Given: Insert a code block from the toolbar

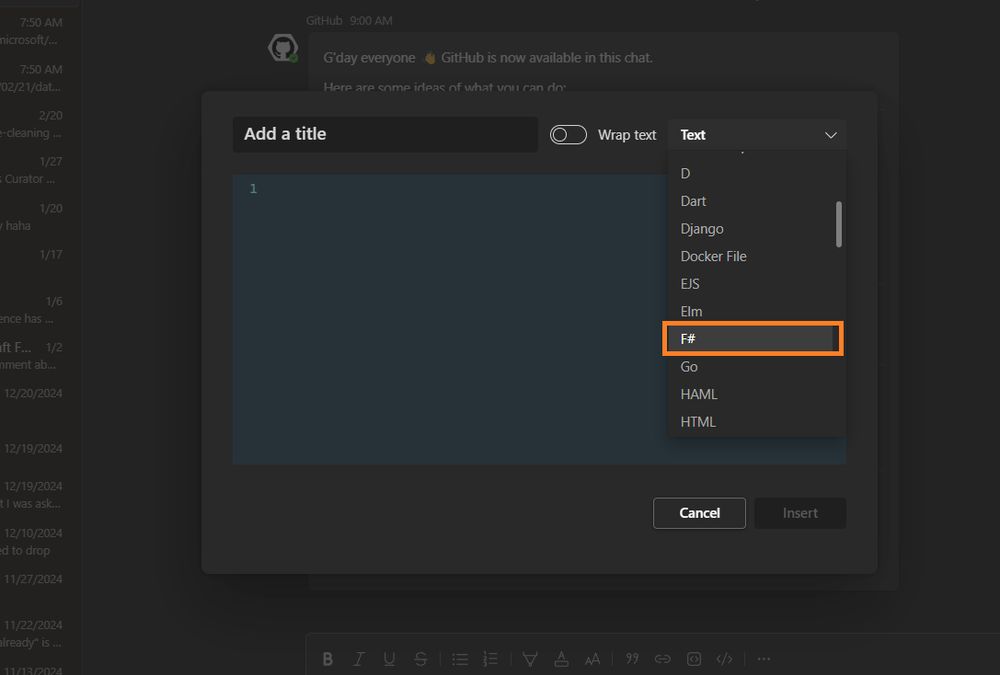Looking at the screenshot, I should tap(724, 659).
